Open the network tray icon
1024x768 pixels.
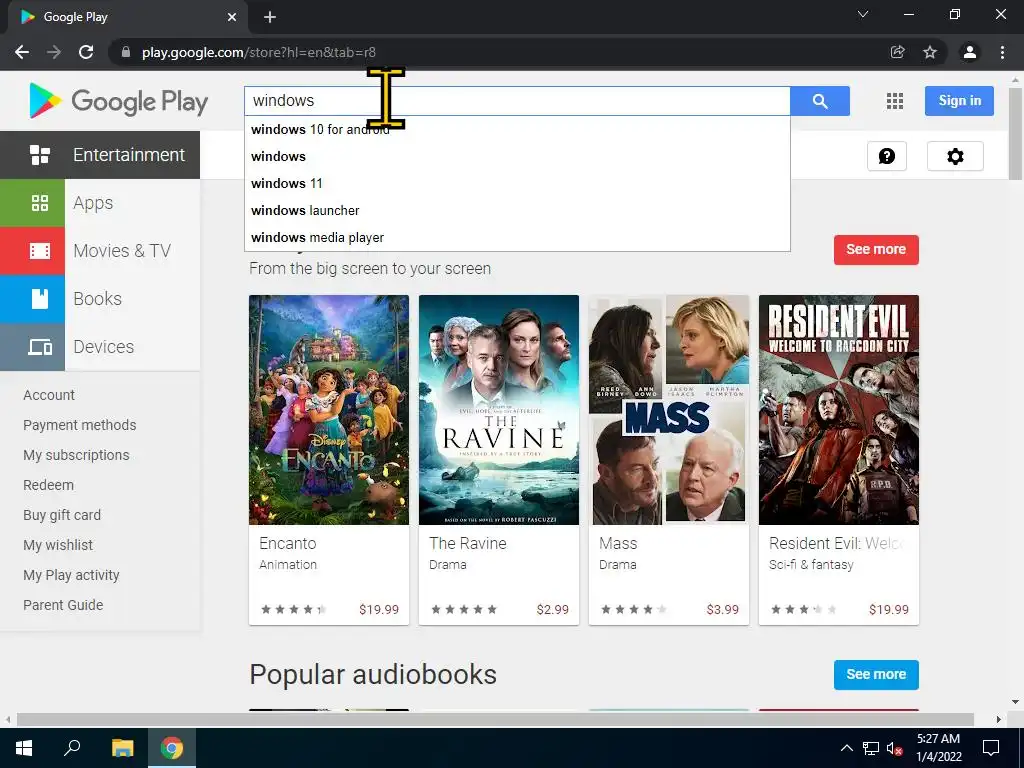(x=871, y=748)
